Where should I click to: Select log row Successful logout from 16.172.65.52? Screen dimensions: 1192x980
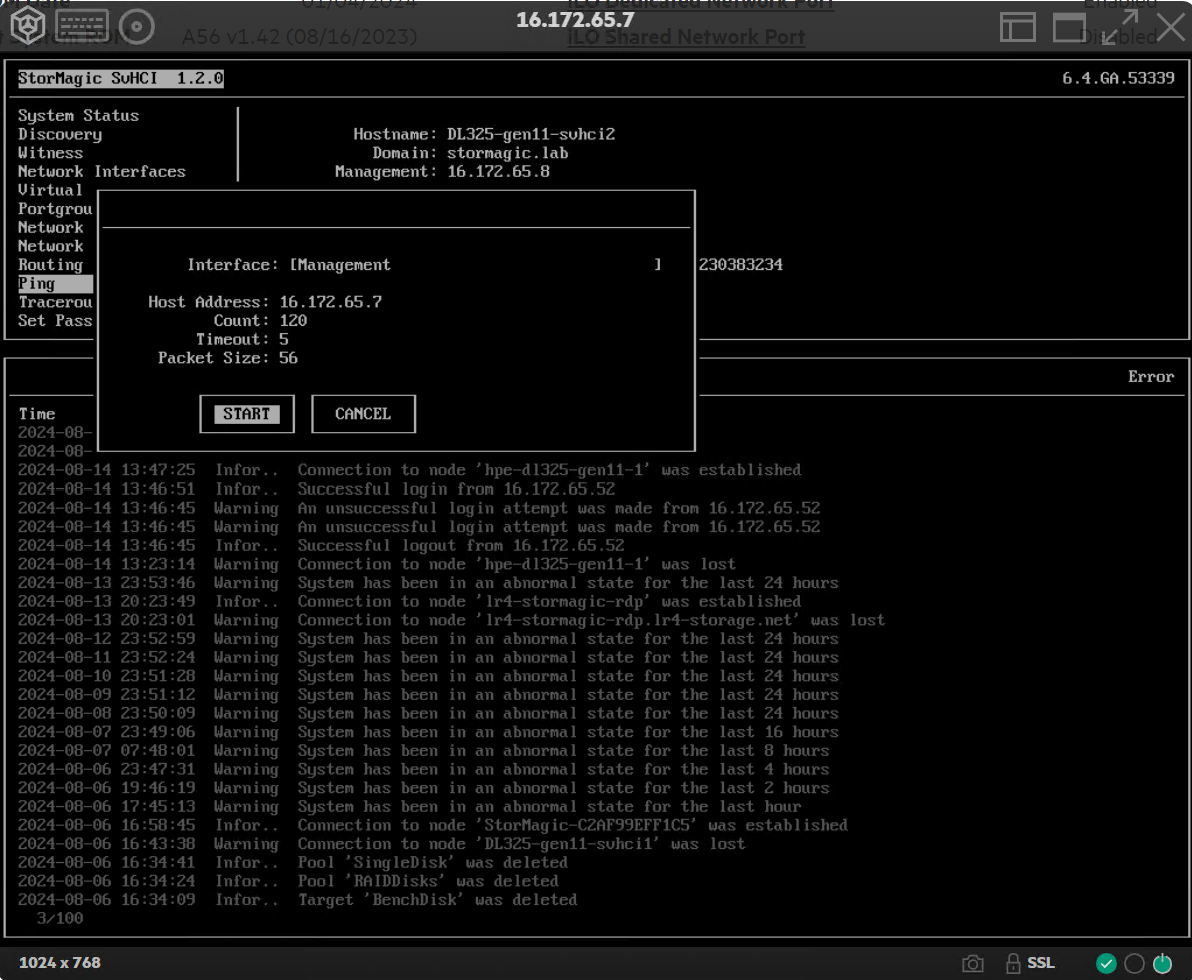(322, 545)
